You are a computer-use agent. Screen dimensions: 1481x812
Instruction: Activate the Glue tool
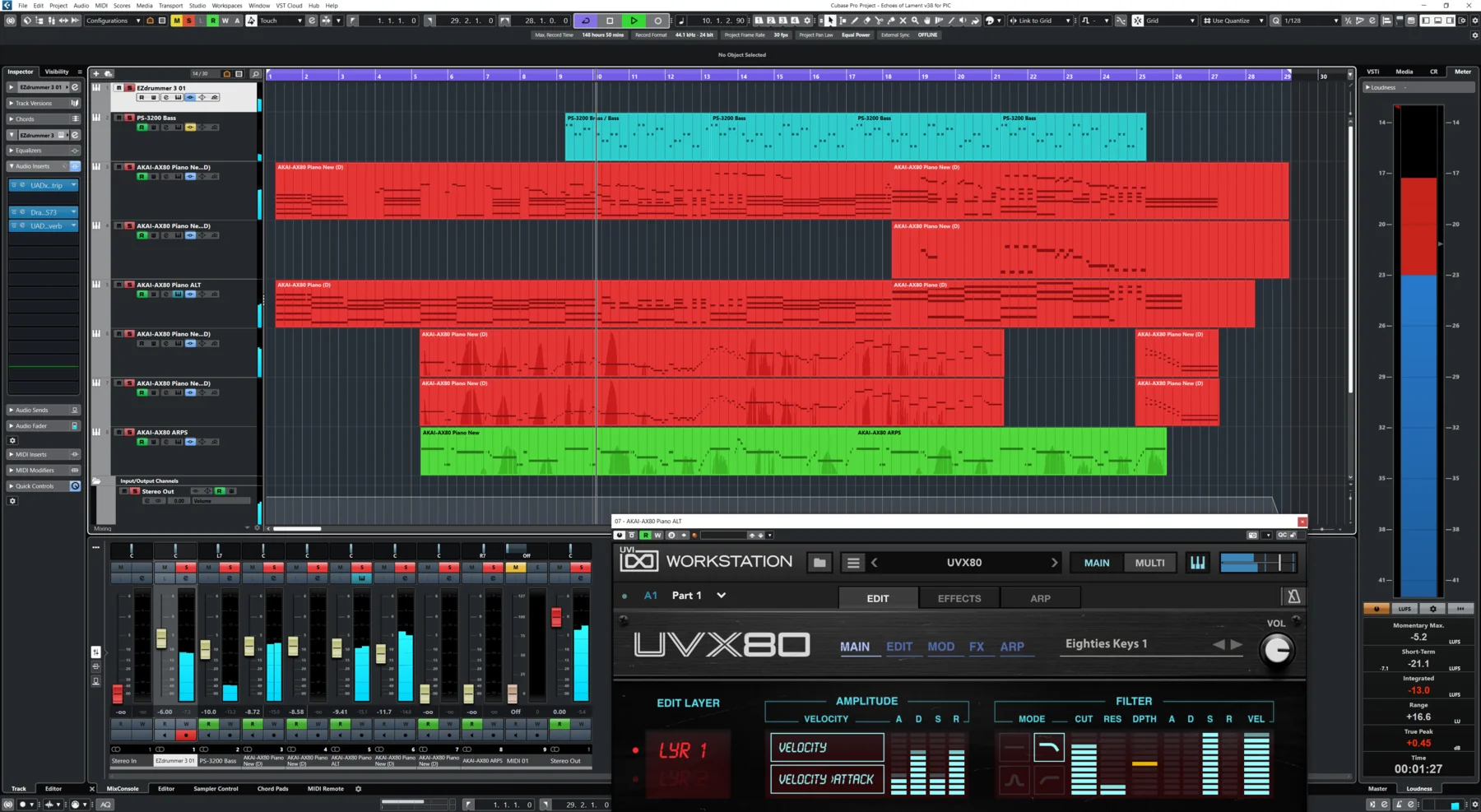(891, 21)
